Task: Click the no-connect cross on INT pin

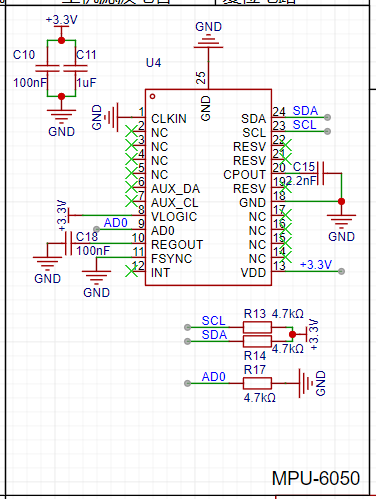Action: point(131,271)
